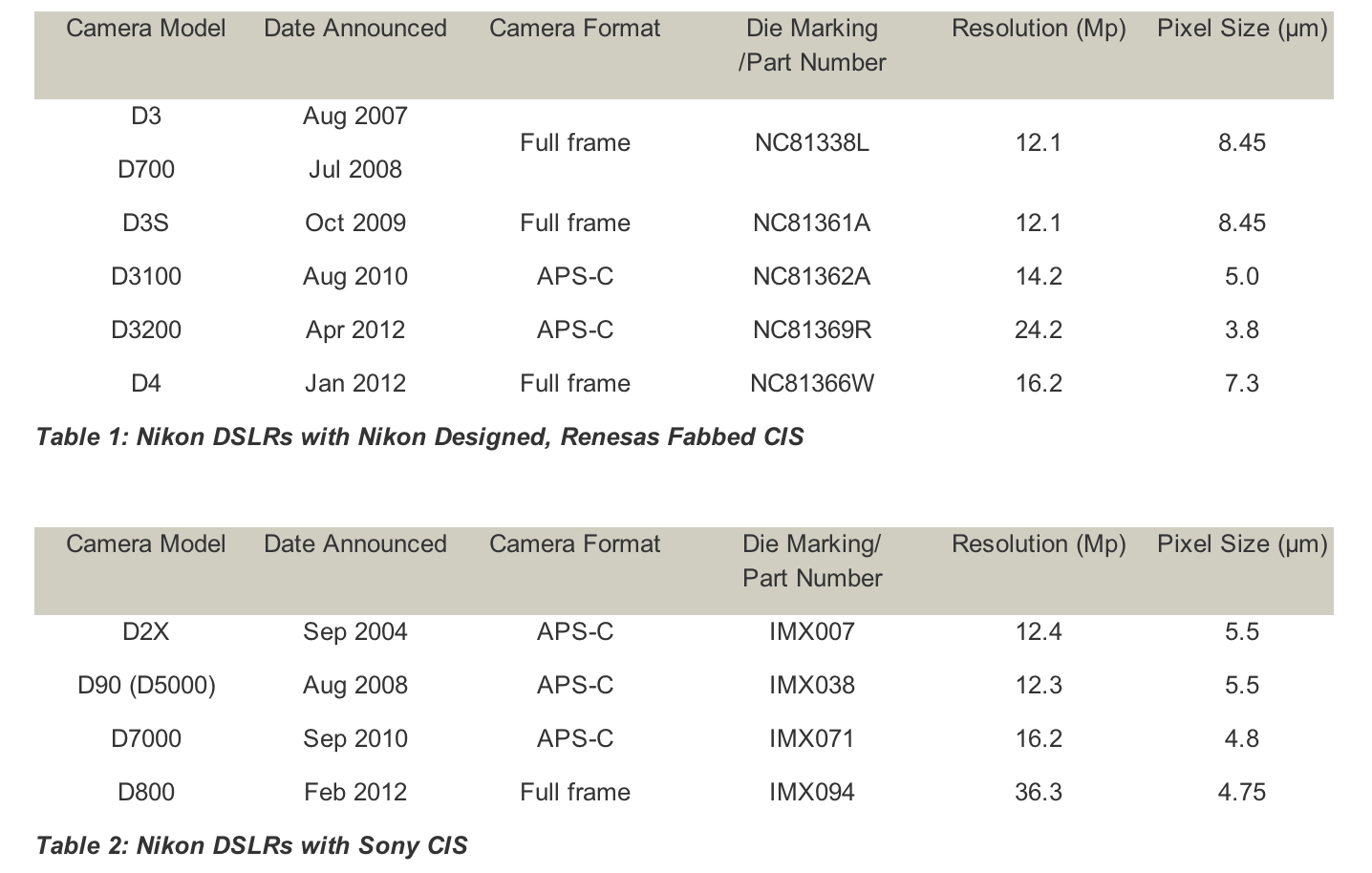Viewport: 1372px width, 873px height.
Task: Select the 24.2 resolution value
Action: point(1039,330)
